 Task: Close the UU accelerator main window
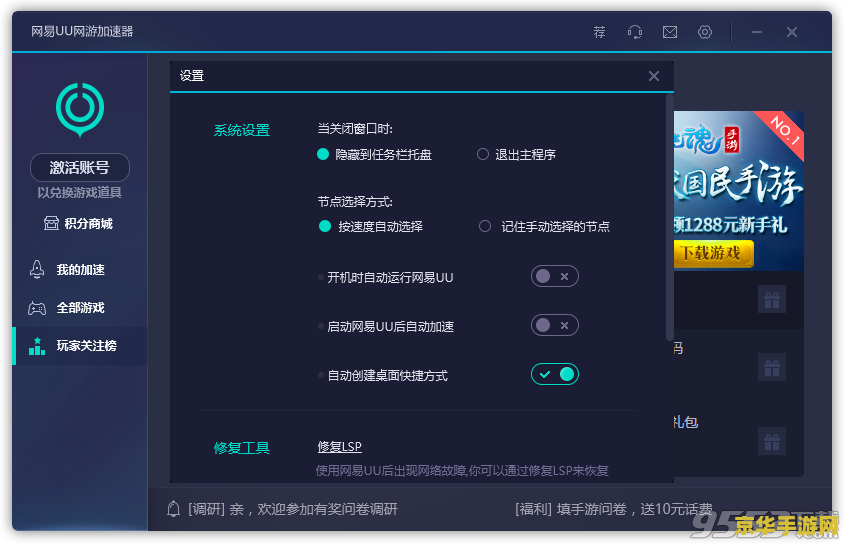point(792,32)
